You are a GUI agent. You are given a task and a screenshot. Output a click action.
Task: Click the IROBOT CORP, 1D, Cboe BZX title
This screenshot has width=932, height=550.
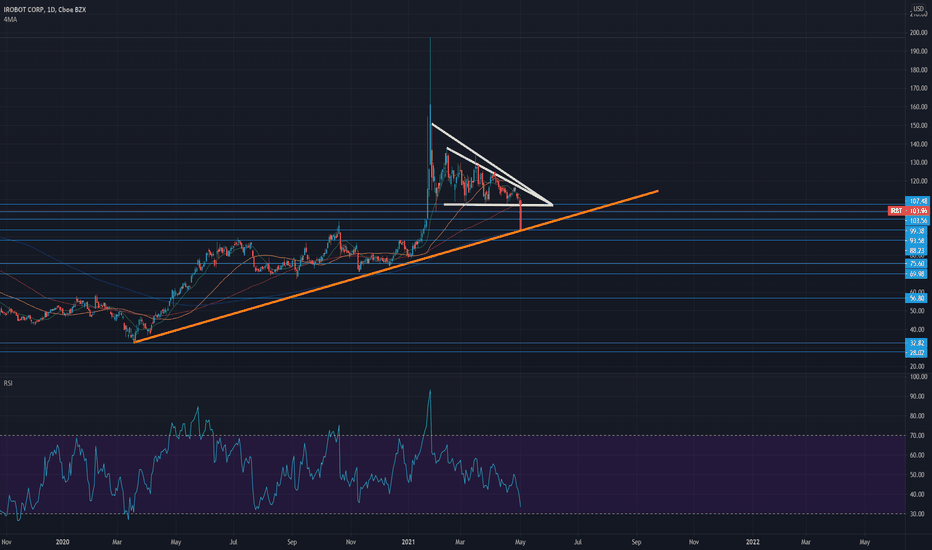click(45, 10)
